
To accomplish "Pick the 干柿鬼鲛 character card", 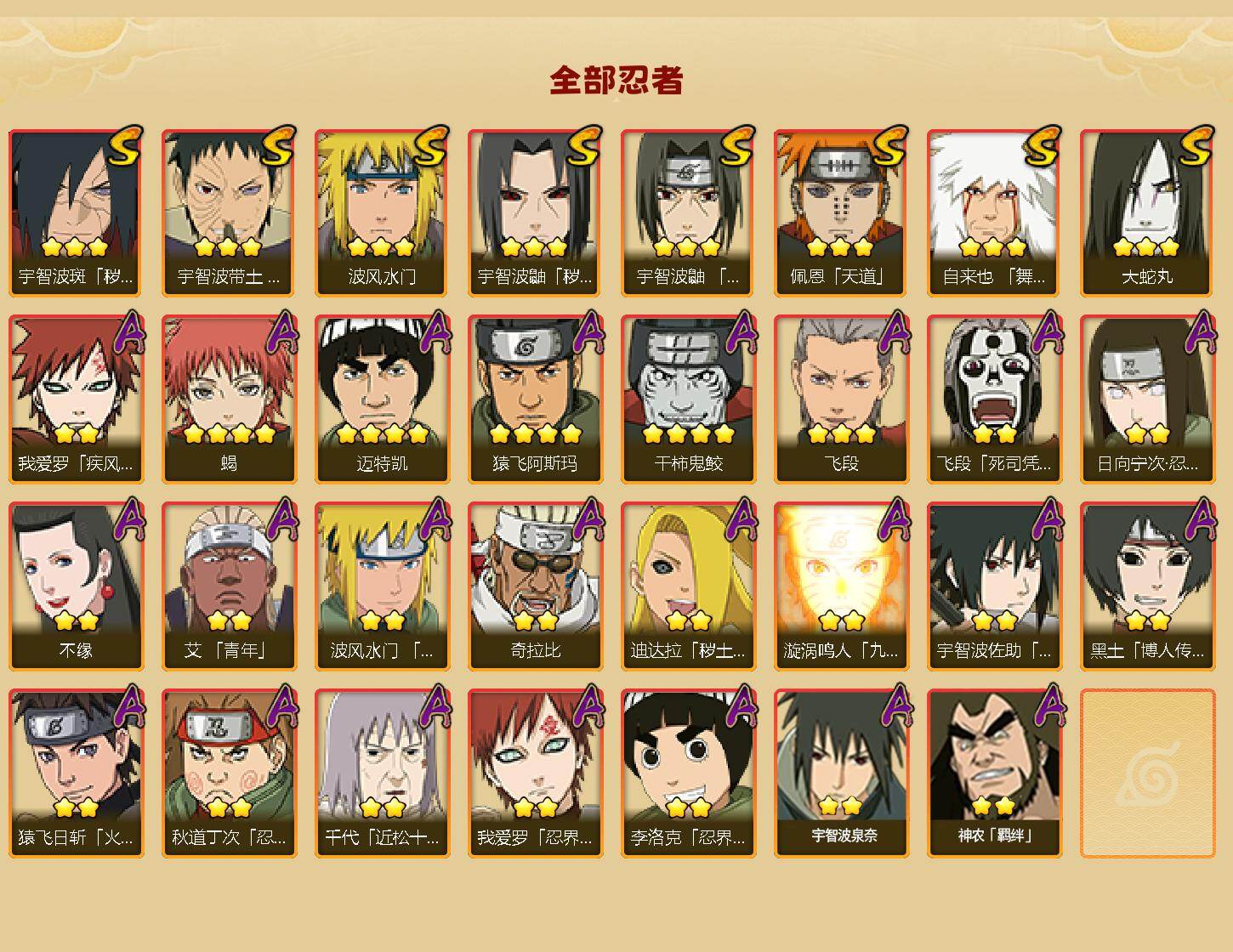I will pyautogui.click(x=688, y=399).
